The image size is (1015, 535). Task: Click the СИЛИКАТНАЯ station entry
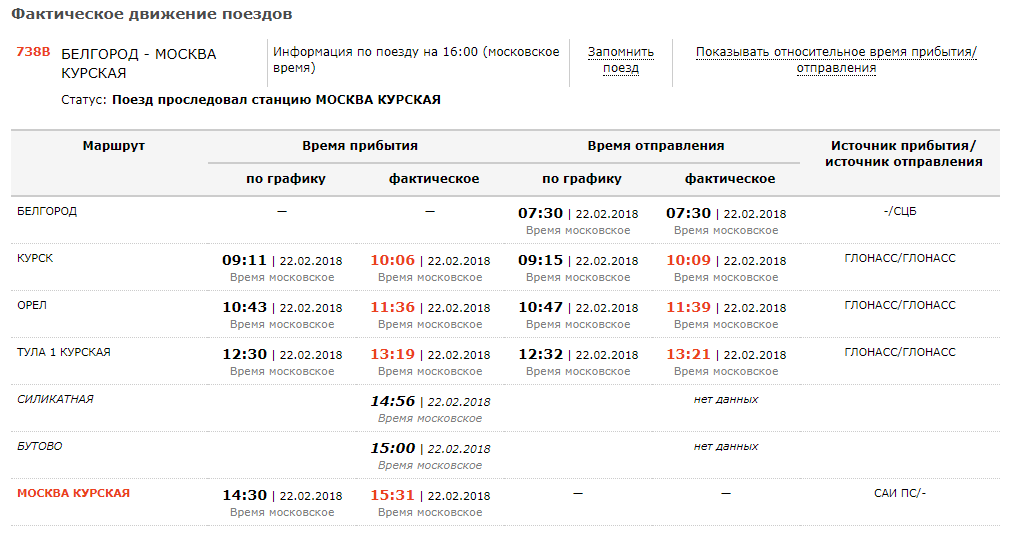tap(55, 399)
